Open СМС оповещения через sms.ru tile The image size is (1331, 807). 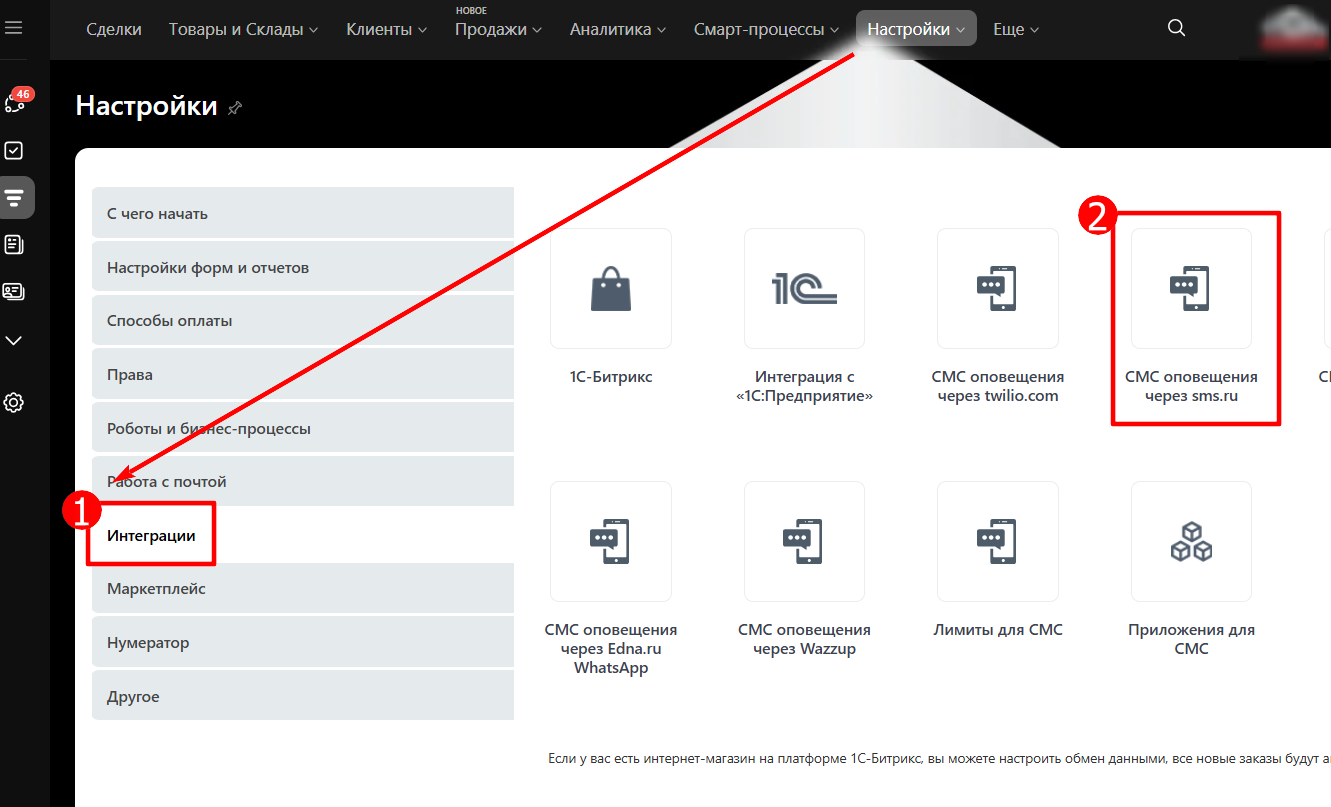point(1191,288)
